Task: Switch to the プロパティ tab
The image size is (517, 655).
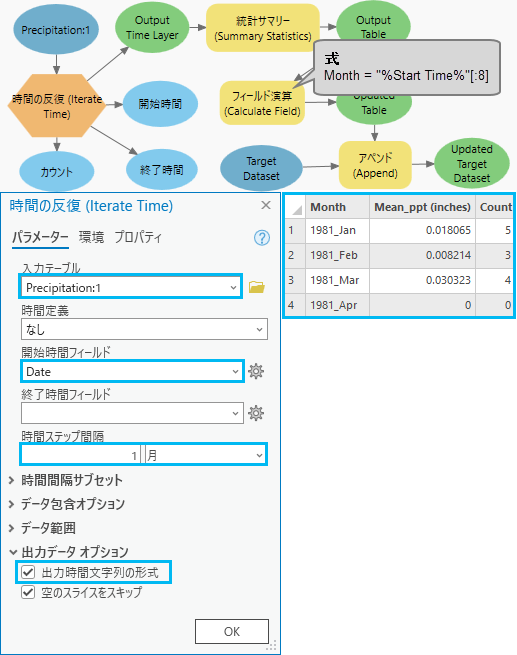Action: [x=138, y=238]
